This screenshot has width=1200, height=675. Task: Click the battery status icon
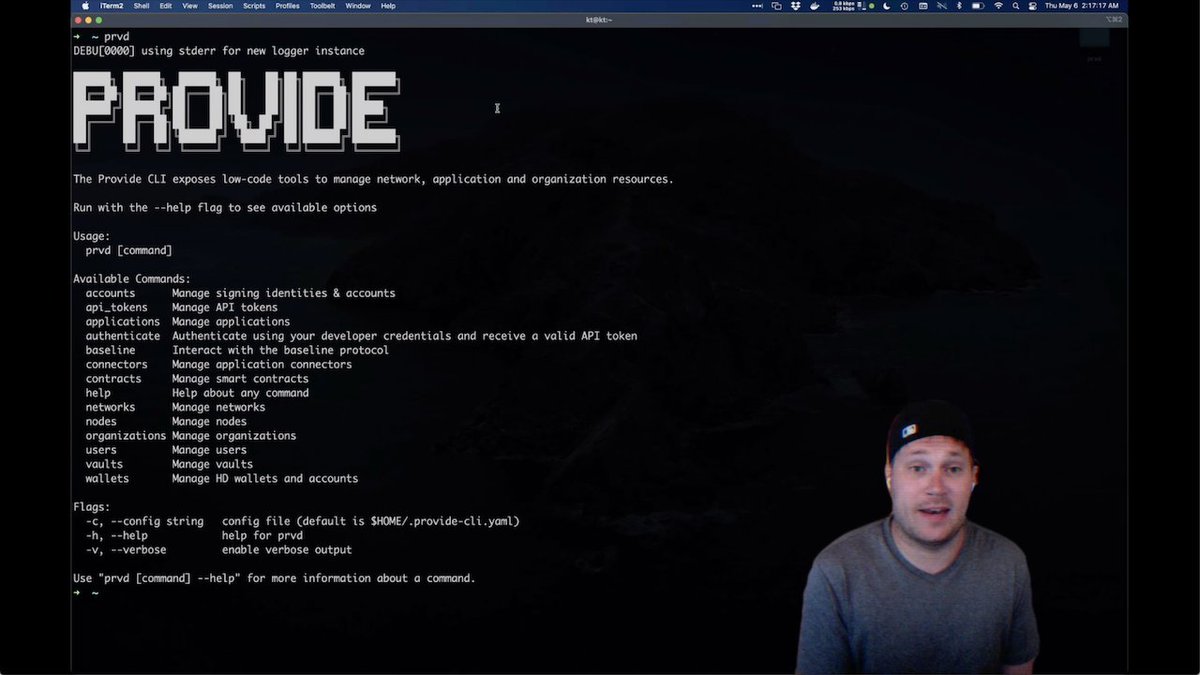pos(977,6)
